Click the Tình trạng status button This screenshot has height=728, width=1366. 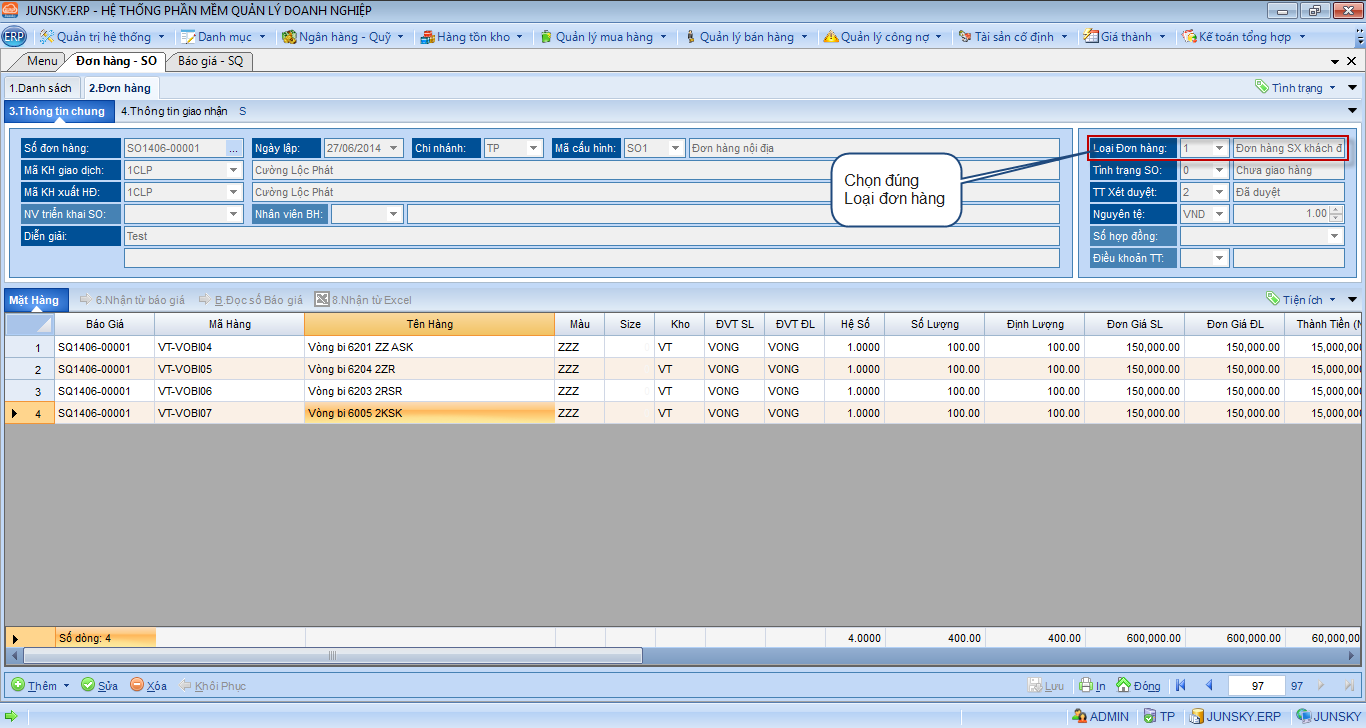coord(1296,88)
